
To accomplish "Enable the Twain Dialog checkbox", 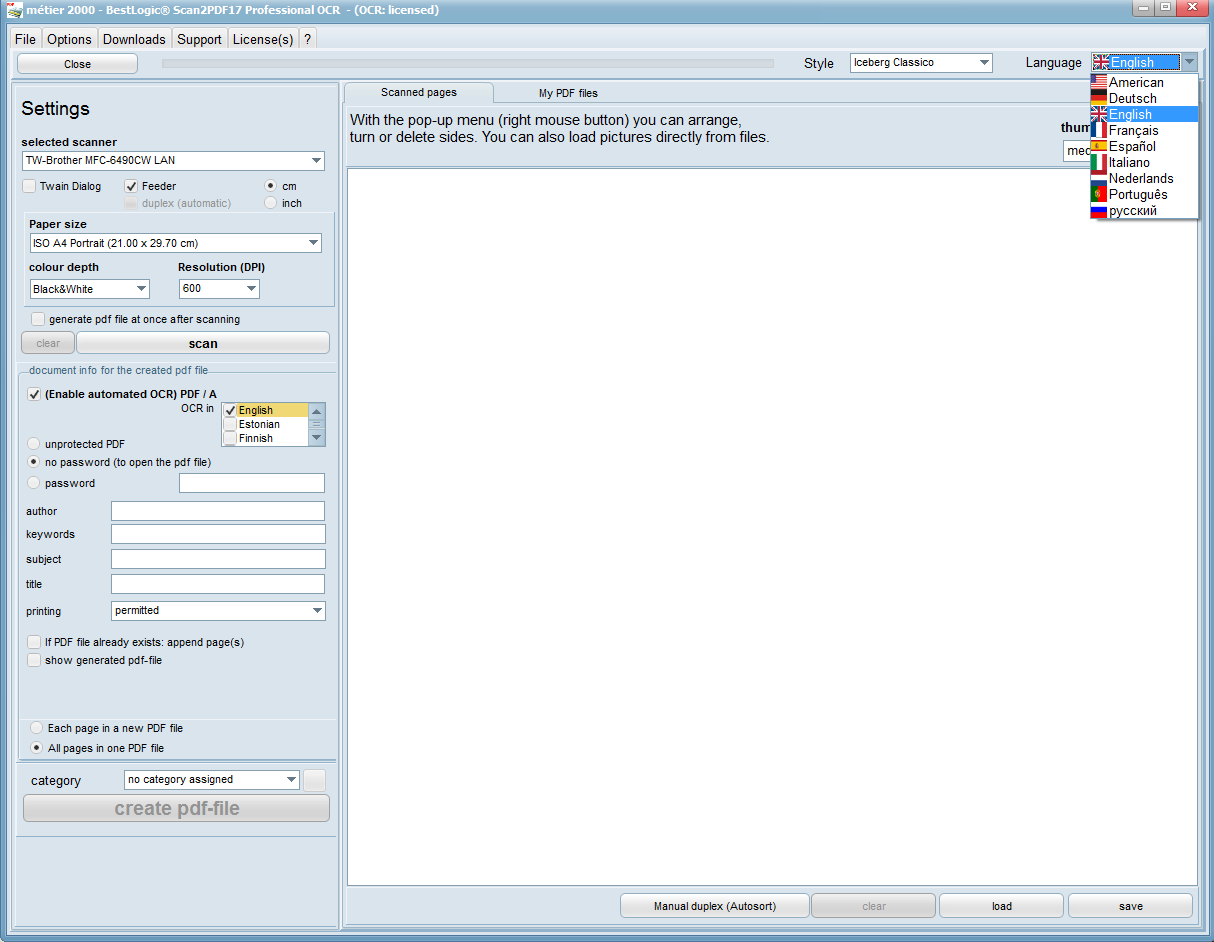I will click(29, 186).
